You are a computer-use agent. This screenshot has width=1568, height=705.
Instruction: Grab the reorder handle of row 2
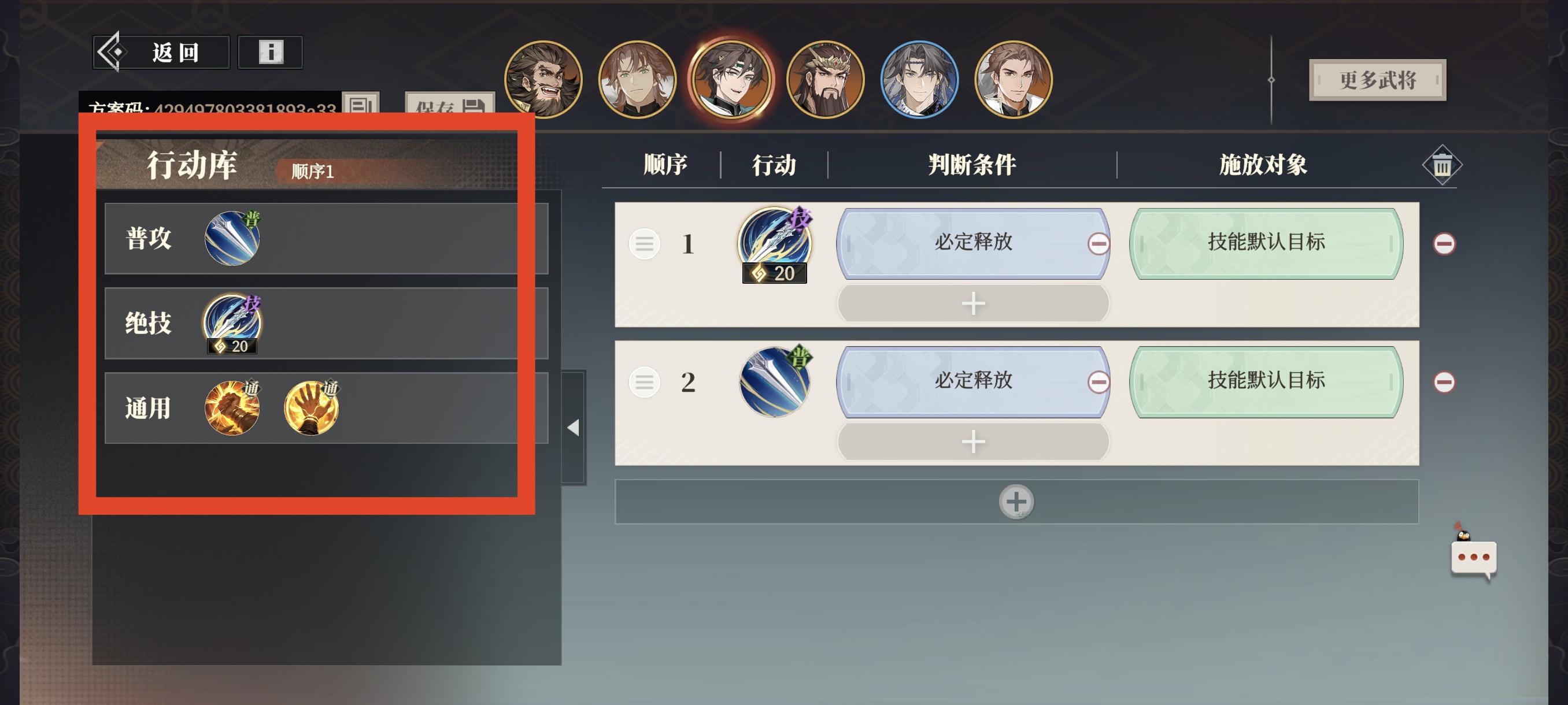pyautogui.click(x=644, y=382)
